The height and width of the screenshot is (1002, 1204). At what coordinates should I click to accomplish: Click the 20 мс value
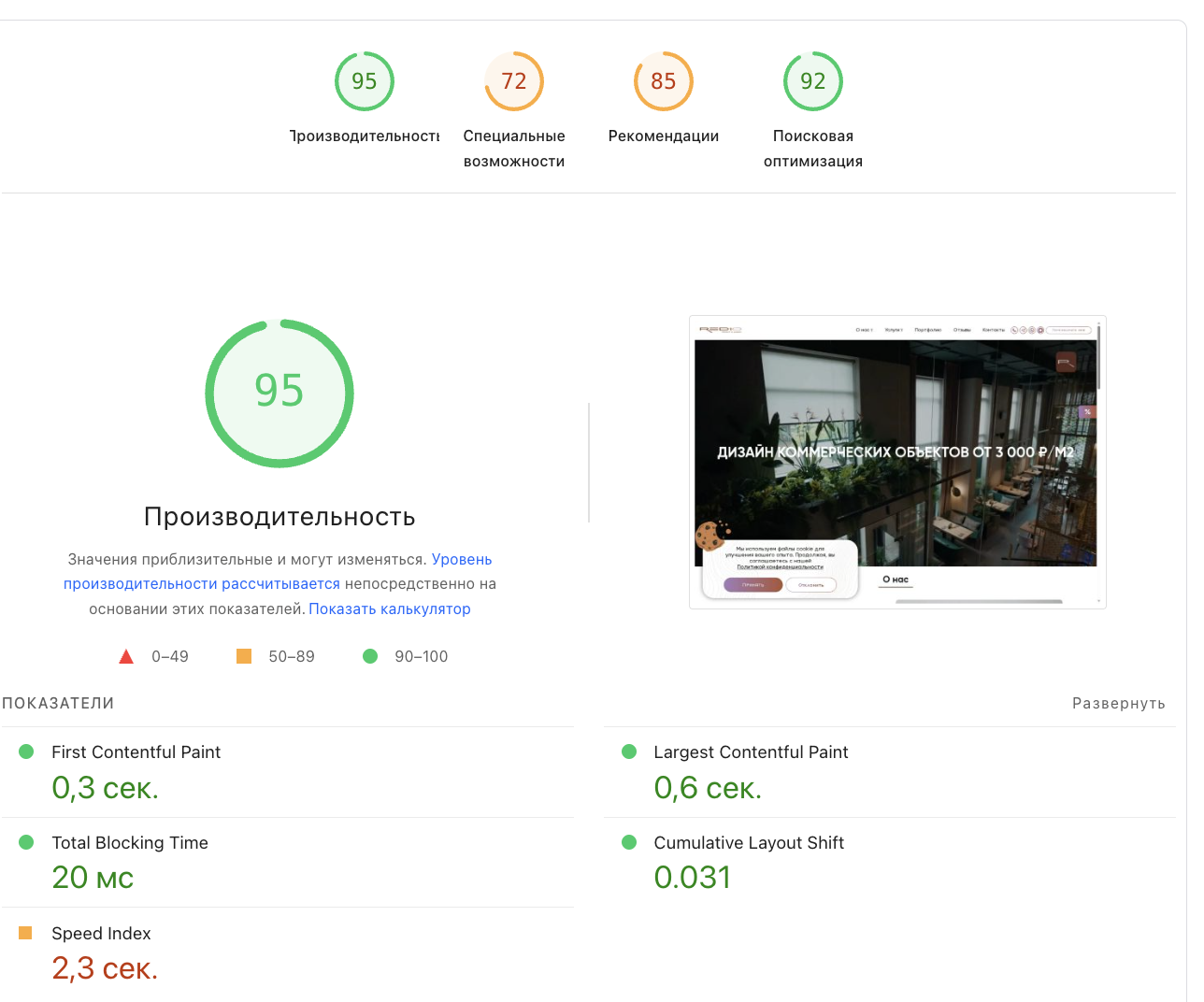pos(93,878)
